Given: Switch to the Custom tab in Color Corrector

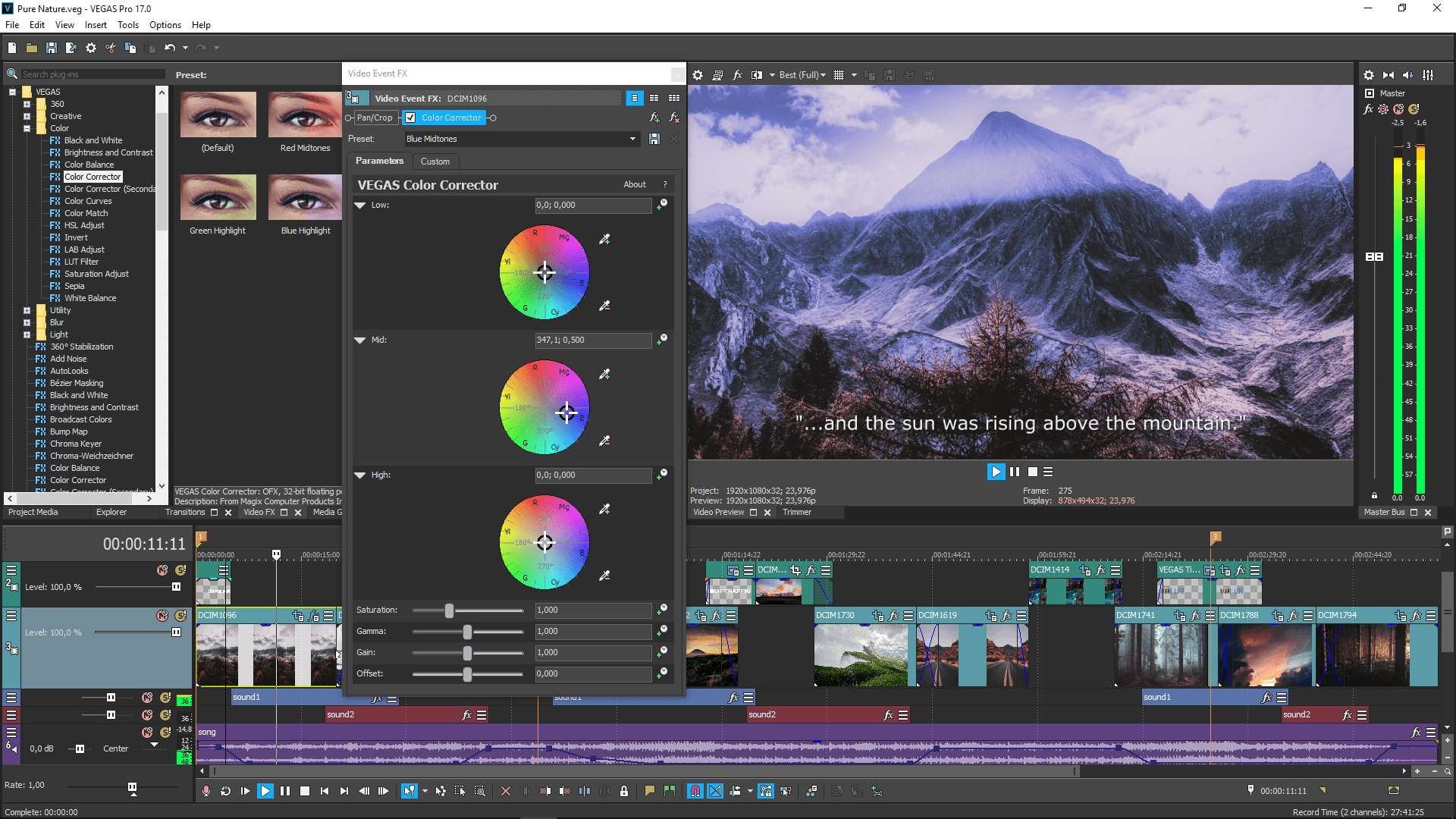Looking at the screenshot, I should [435, 161].
